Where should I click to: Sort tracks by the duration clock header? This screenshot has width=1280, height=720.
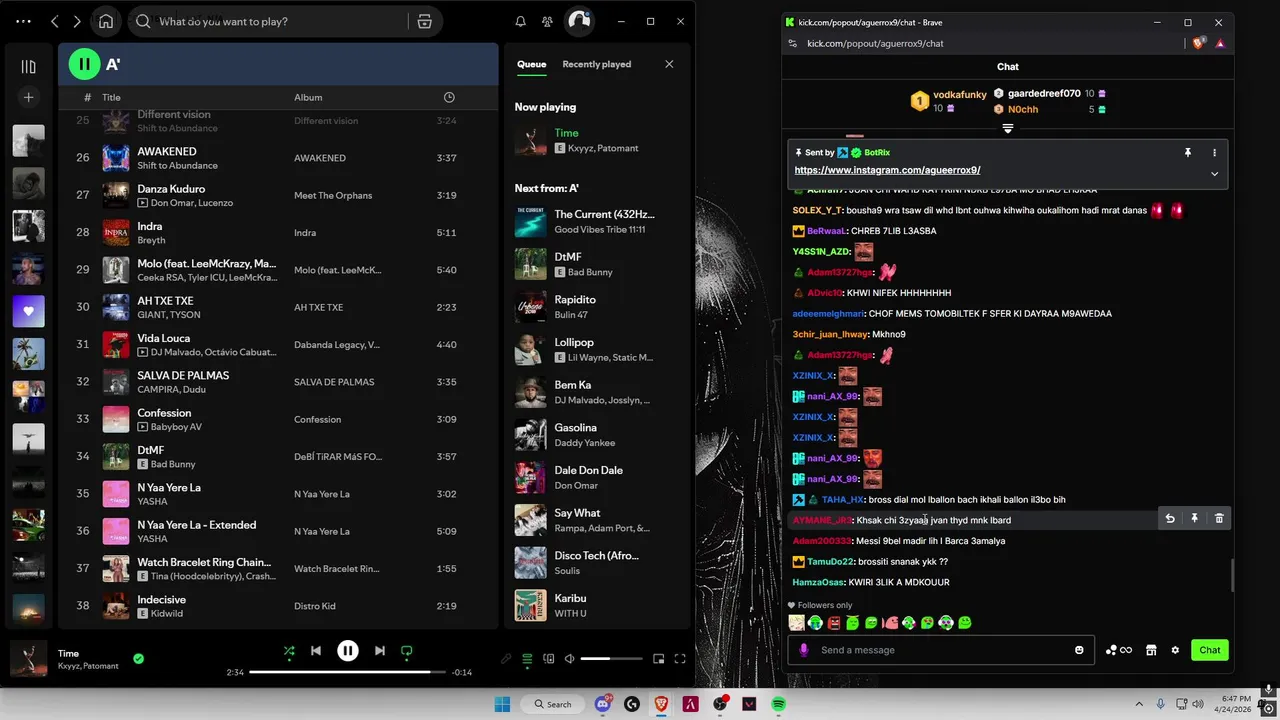point(449,97)
